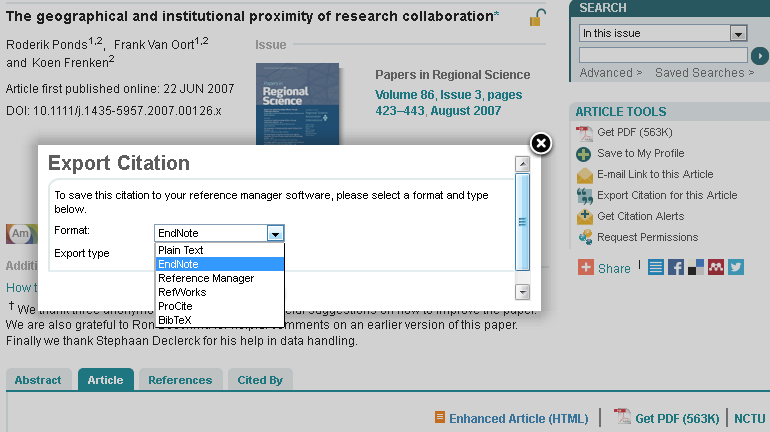Choose RefWorks format option
Viewport: 770px width, 432px height.
coord(220,292)
